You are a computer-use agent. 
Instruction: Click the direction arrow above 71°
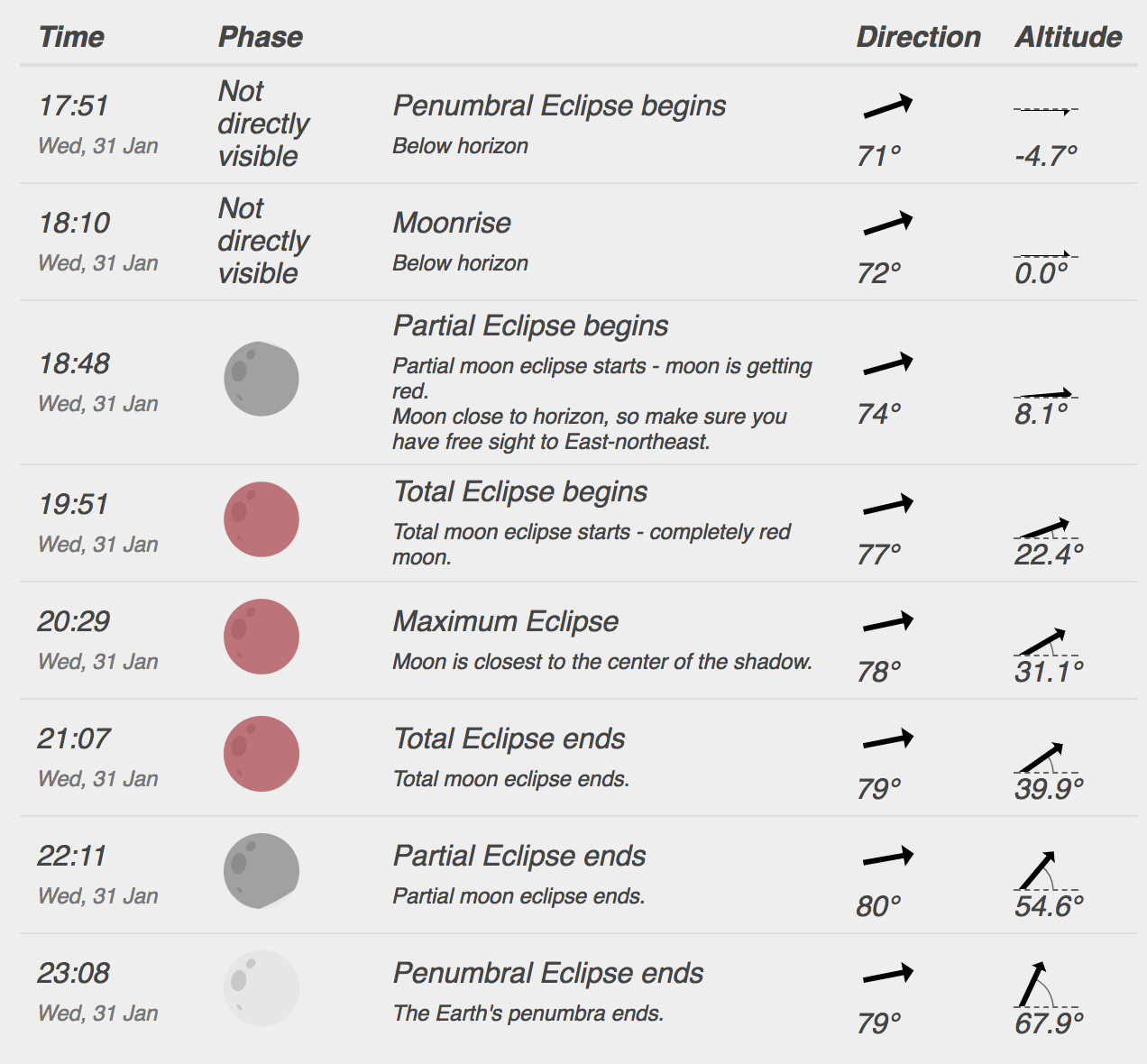888,106
